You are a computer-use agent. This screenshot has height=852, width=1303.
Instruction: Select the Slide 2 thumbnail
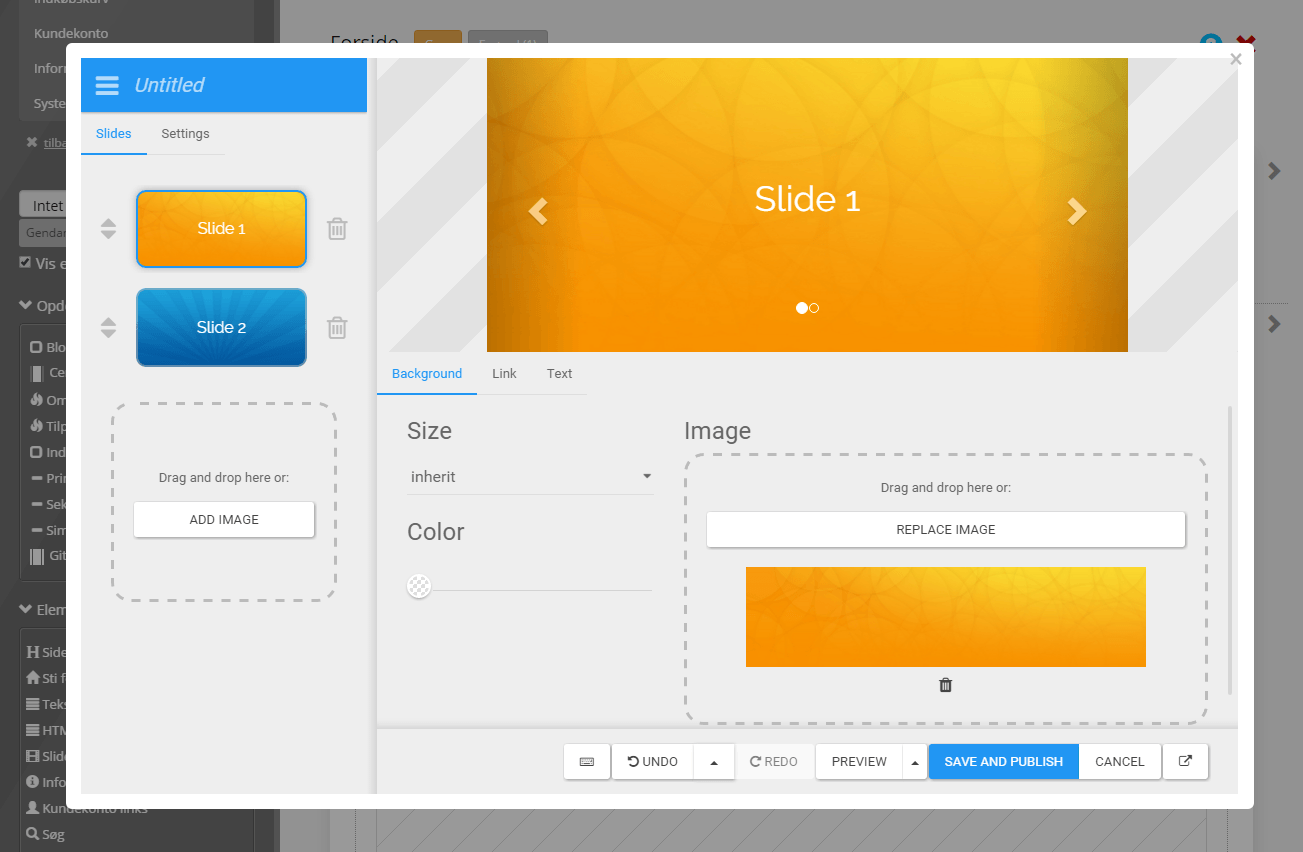point(221,328)
